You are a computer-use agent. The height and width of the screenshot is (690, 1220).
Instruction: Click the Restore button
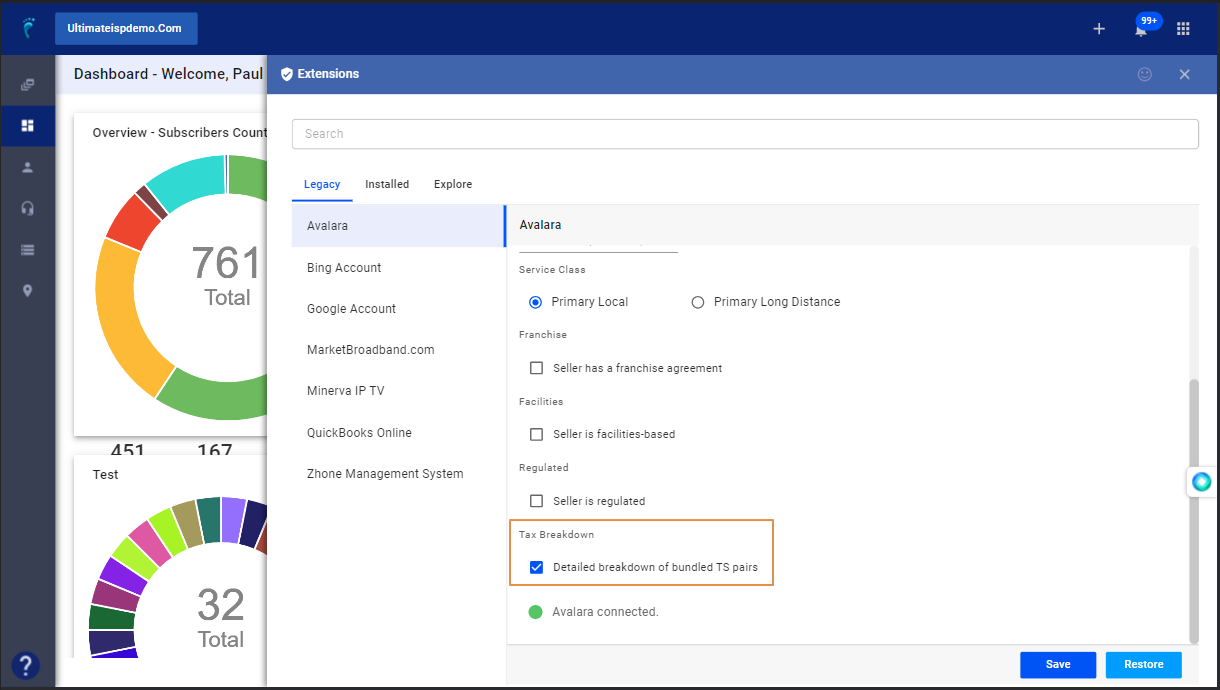[x=1144, y=665]
